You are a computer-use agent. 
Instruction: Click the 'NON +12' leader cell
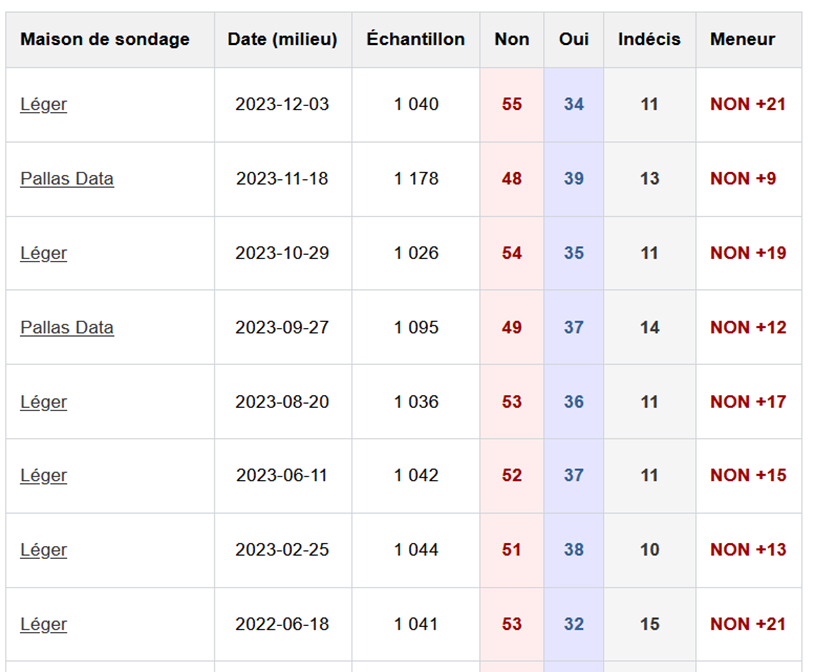[749, 327]
